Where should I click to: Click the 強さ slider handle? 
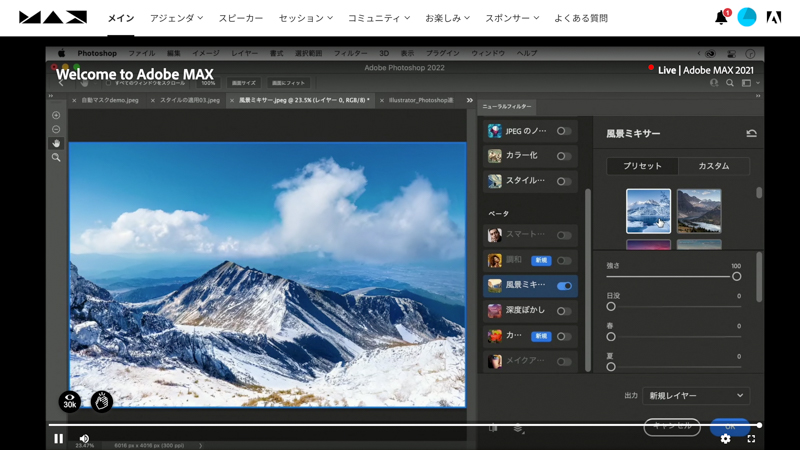click(x=736, y=277)
